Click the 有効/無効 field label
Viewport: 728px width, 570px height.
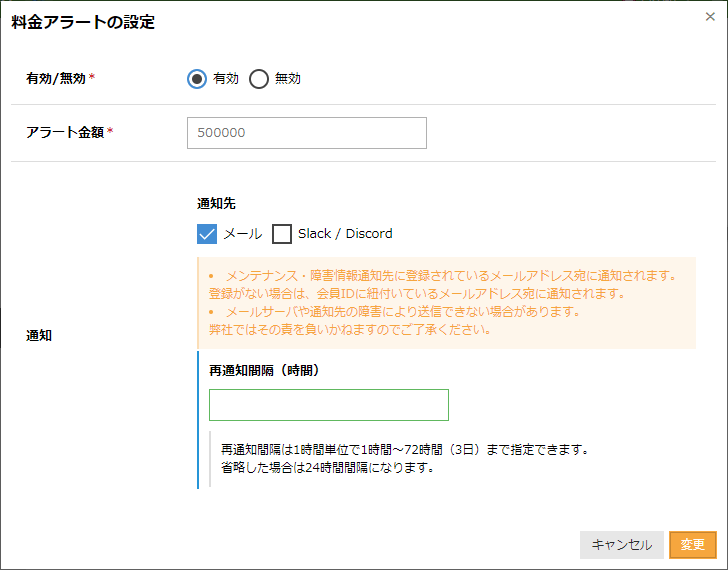pyautogui.click(x=55, y=79)
